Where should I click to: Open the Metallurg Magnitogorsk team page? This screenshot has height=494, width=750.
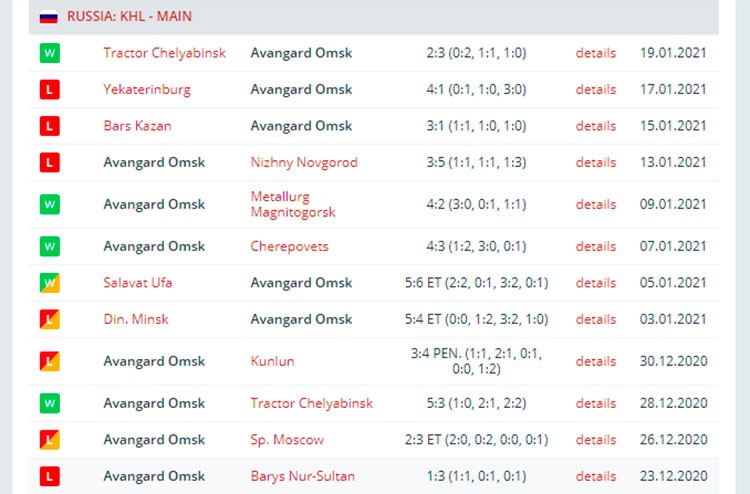tap(293, 204)
